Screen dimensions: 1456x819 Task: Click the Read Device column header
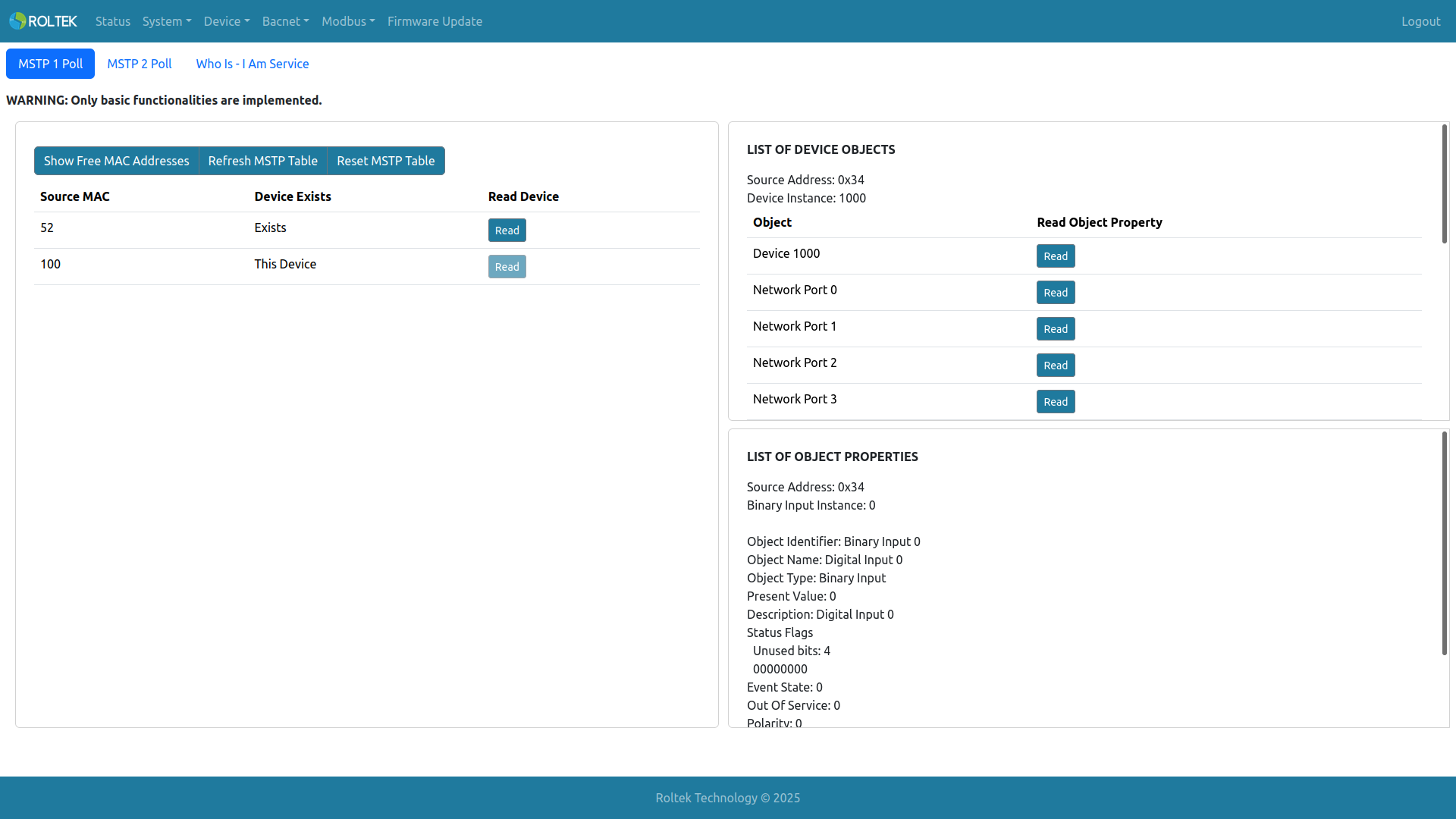click(x=523, y=196)
